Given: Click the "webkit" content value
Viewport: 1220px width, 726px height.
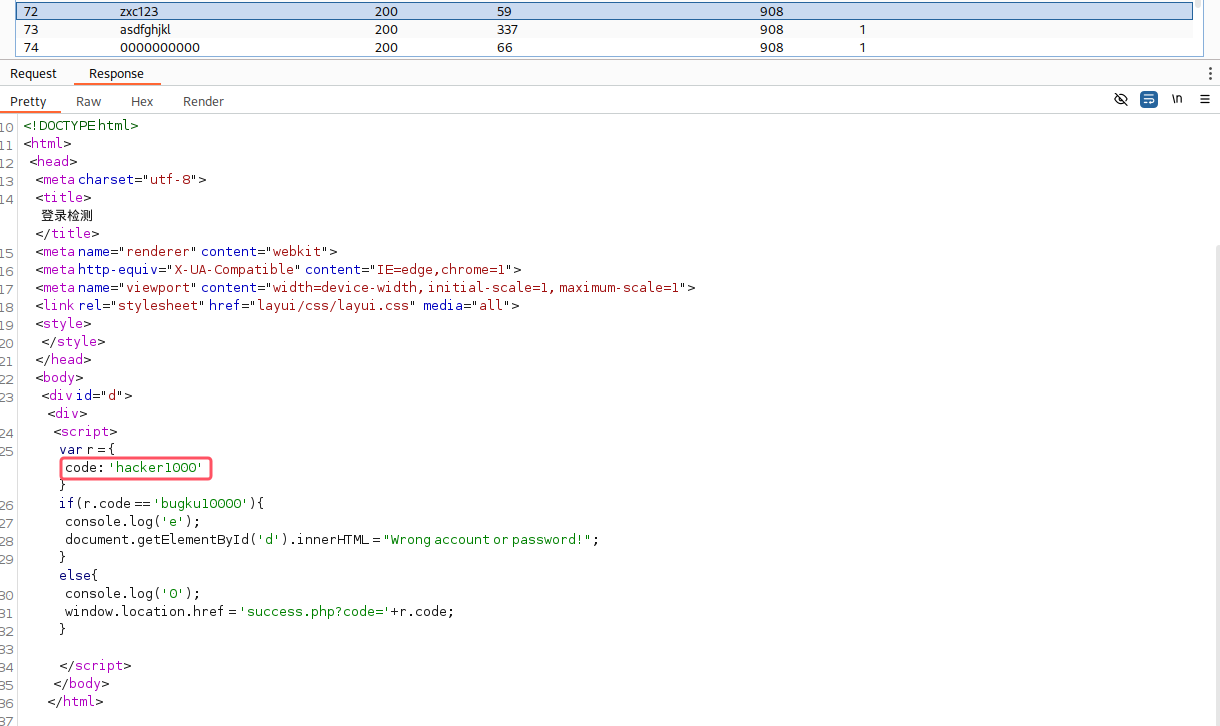Looking at the screenshot, I should 298,252.
